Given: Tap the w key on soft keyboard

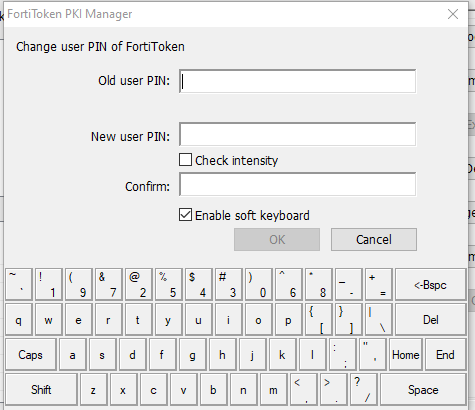Looking at the screenshot, I should (49, 319).
